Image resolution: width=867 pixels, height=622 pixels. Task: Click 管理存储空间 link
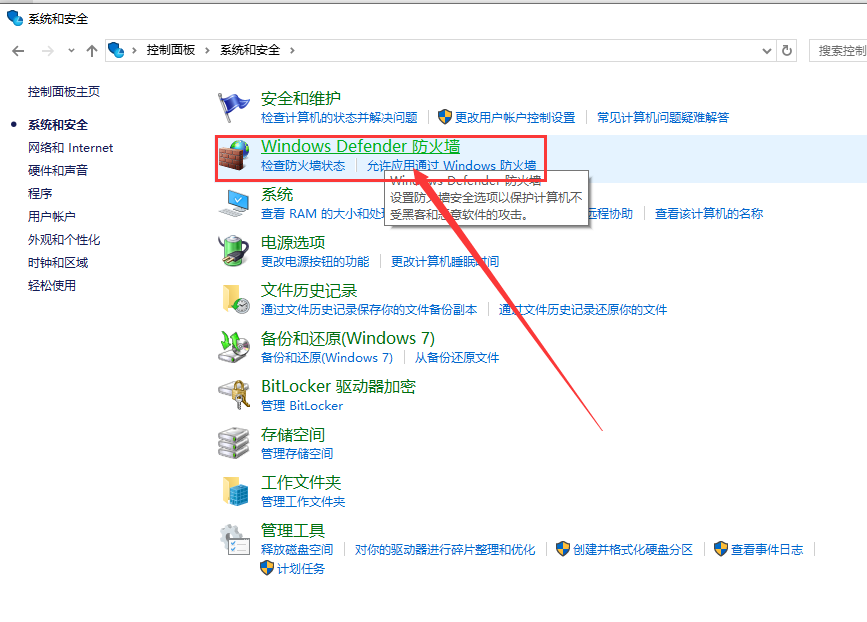pos(297,453)
